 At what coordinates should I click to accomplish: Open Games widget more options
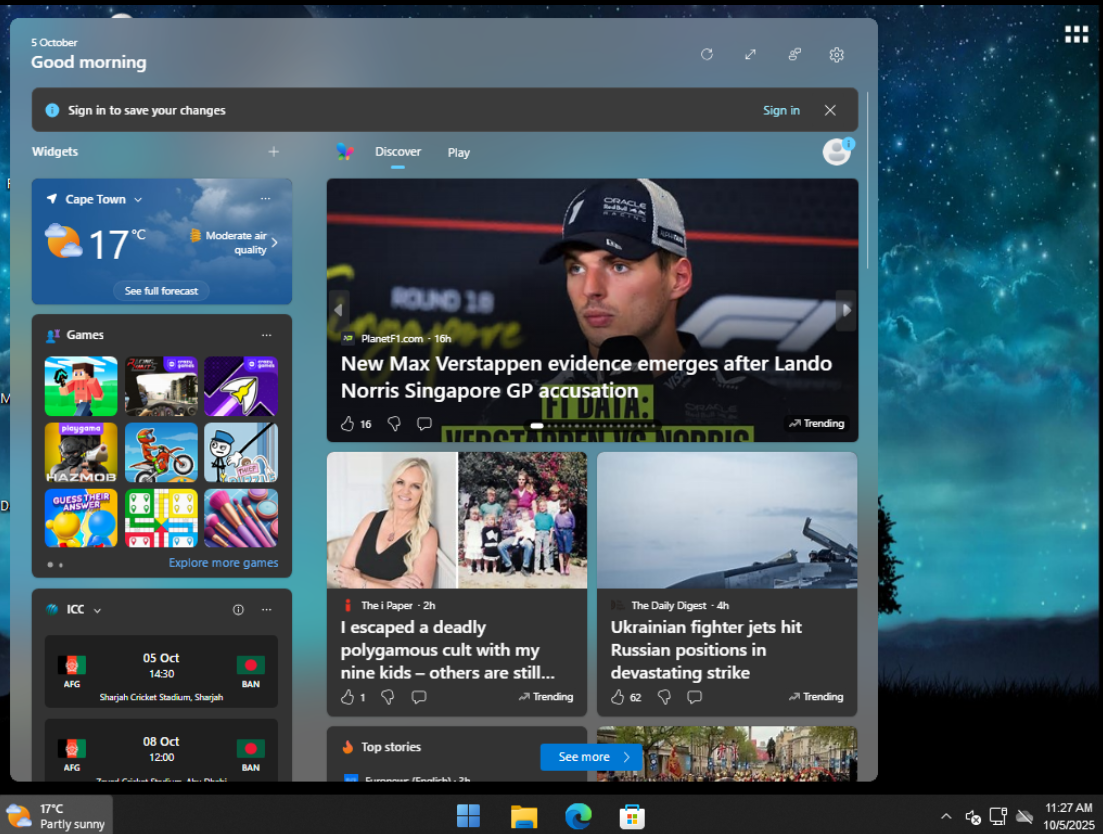[x=267, y=335]
